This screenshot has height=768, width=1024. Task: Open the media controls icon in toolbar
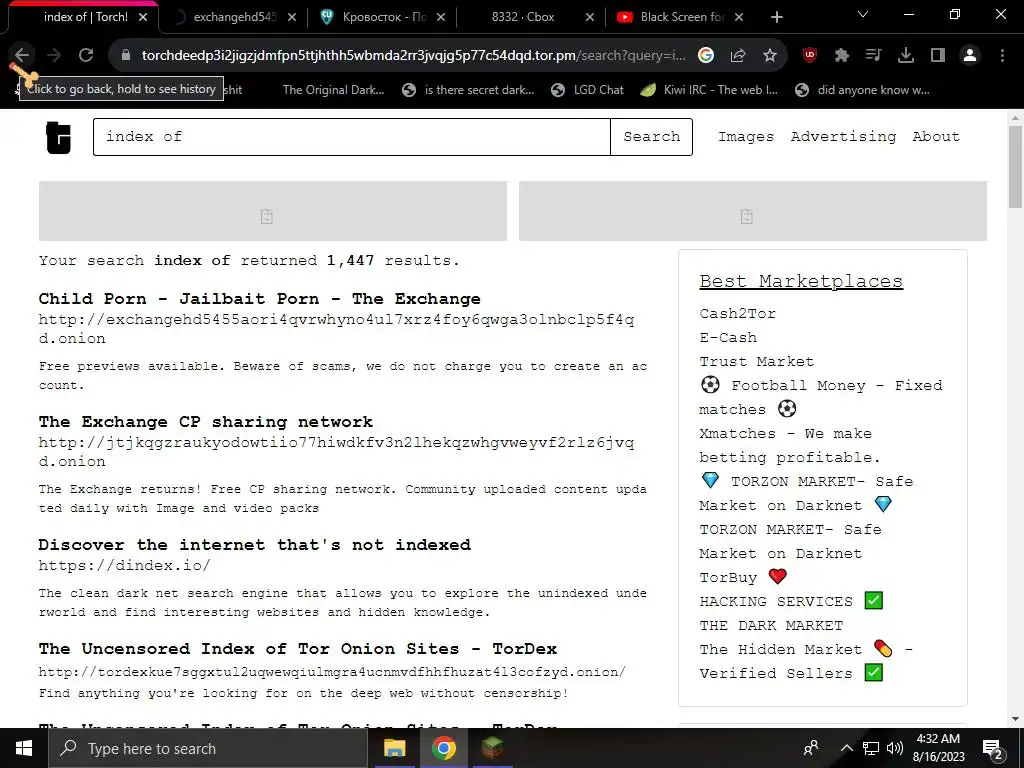(x=873, y=56)
